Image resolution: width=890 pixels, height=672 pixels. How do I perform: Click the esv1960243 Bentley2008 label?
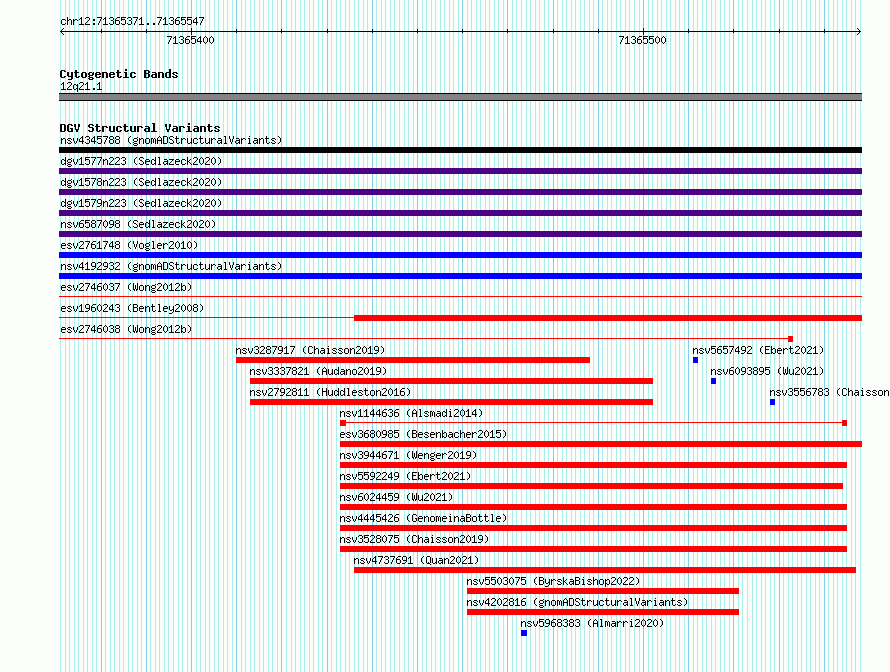tap(132, 308)
